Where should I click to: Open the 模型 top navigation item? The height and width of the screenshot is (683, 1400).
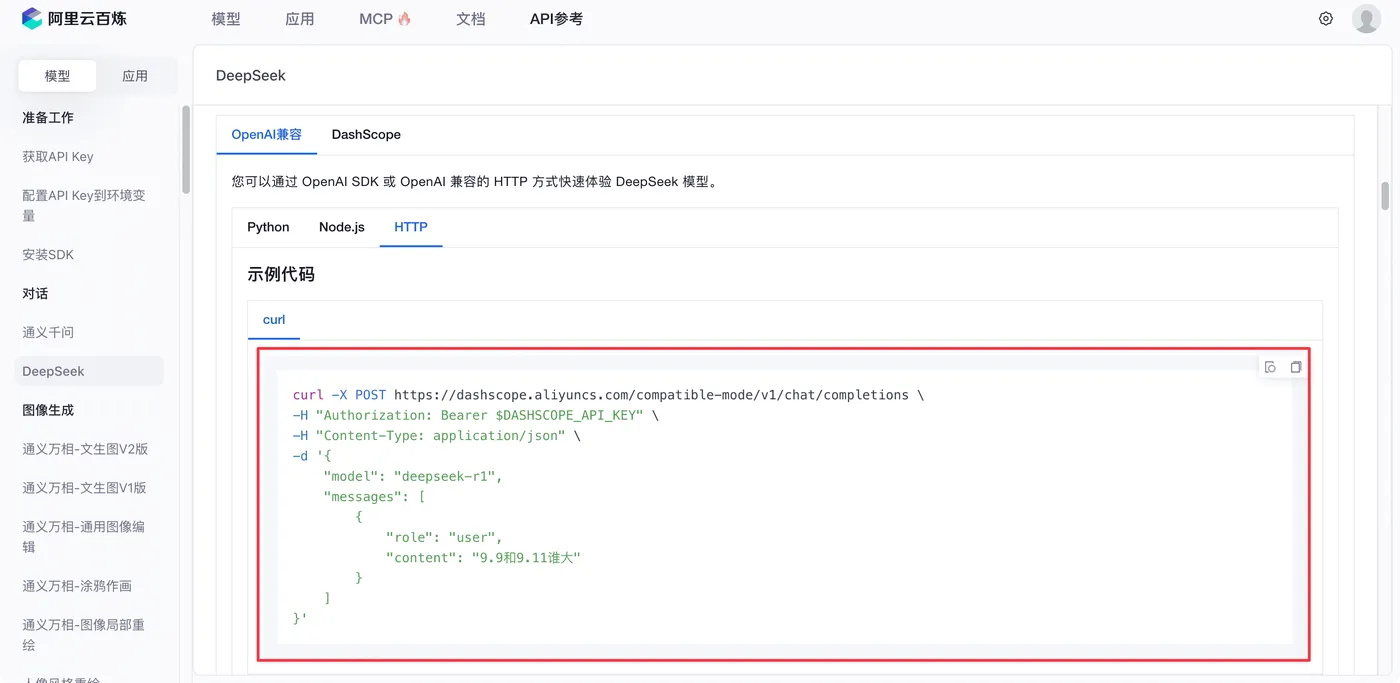(x=226, y=19)
